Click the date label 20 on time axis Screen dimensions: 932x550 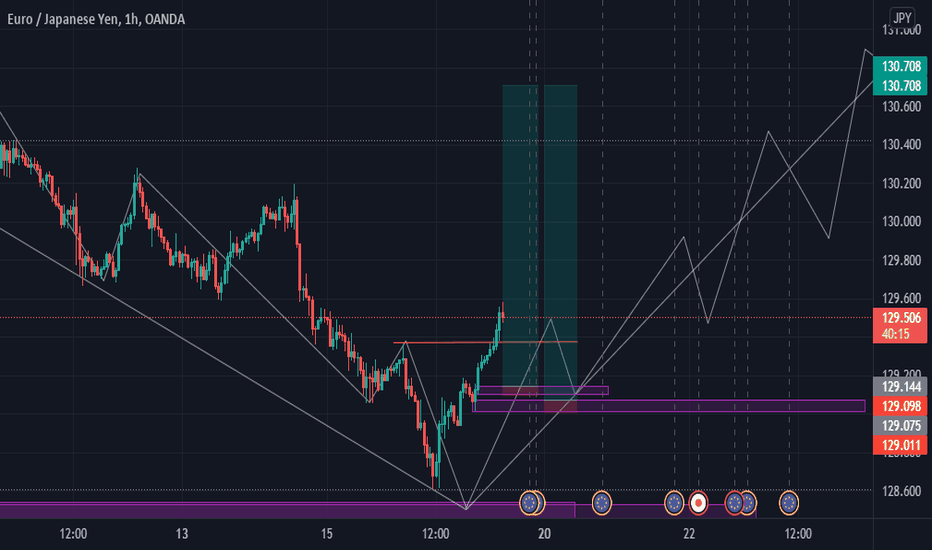544,534
